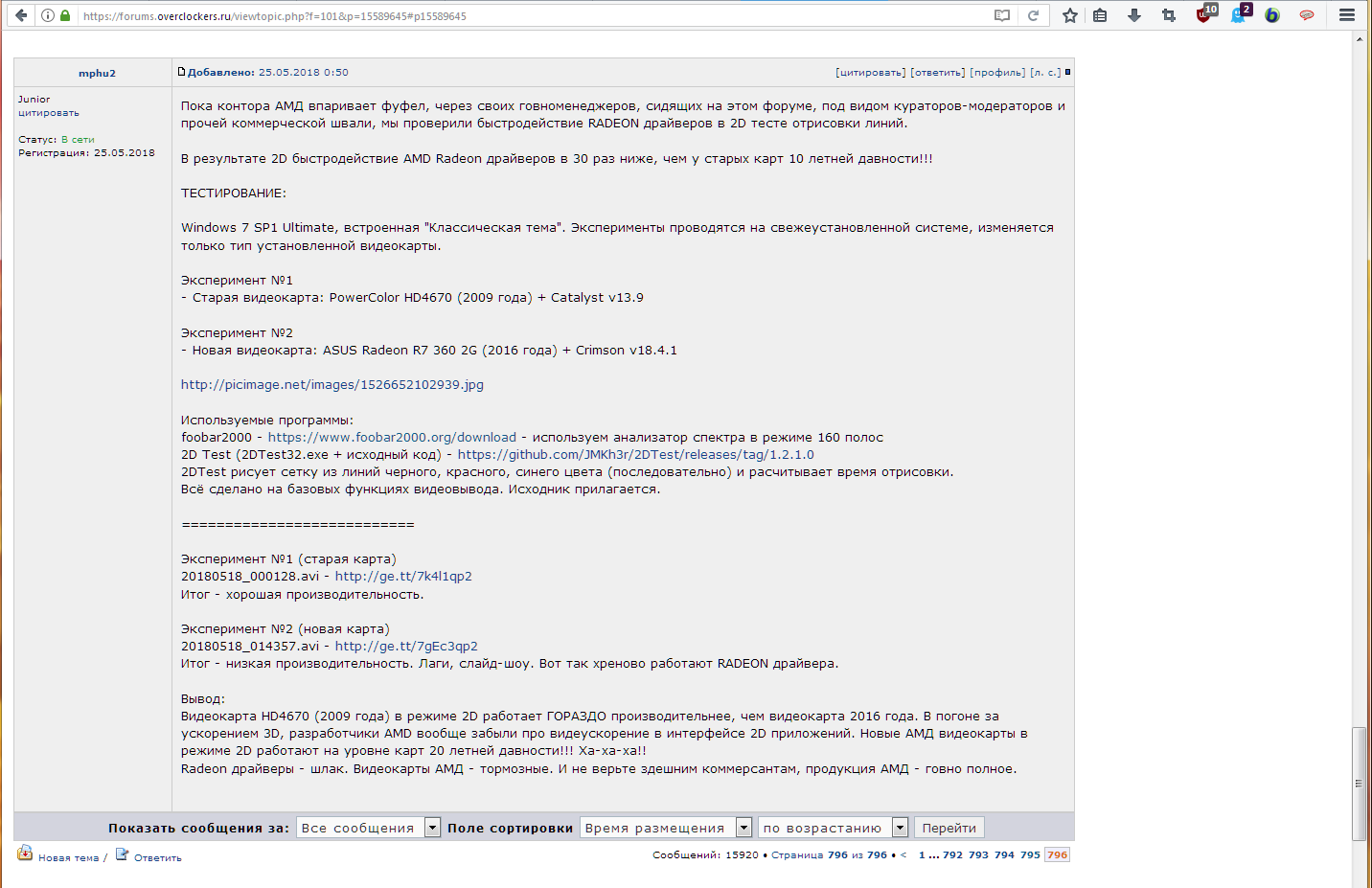Open ge.tt/7gEc3qp2 video link
This screenshot has width=1372, height=888.
pyautogui.click(x=406, y=646)
